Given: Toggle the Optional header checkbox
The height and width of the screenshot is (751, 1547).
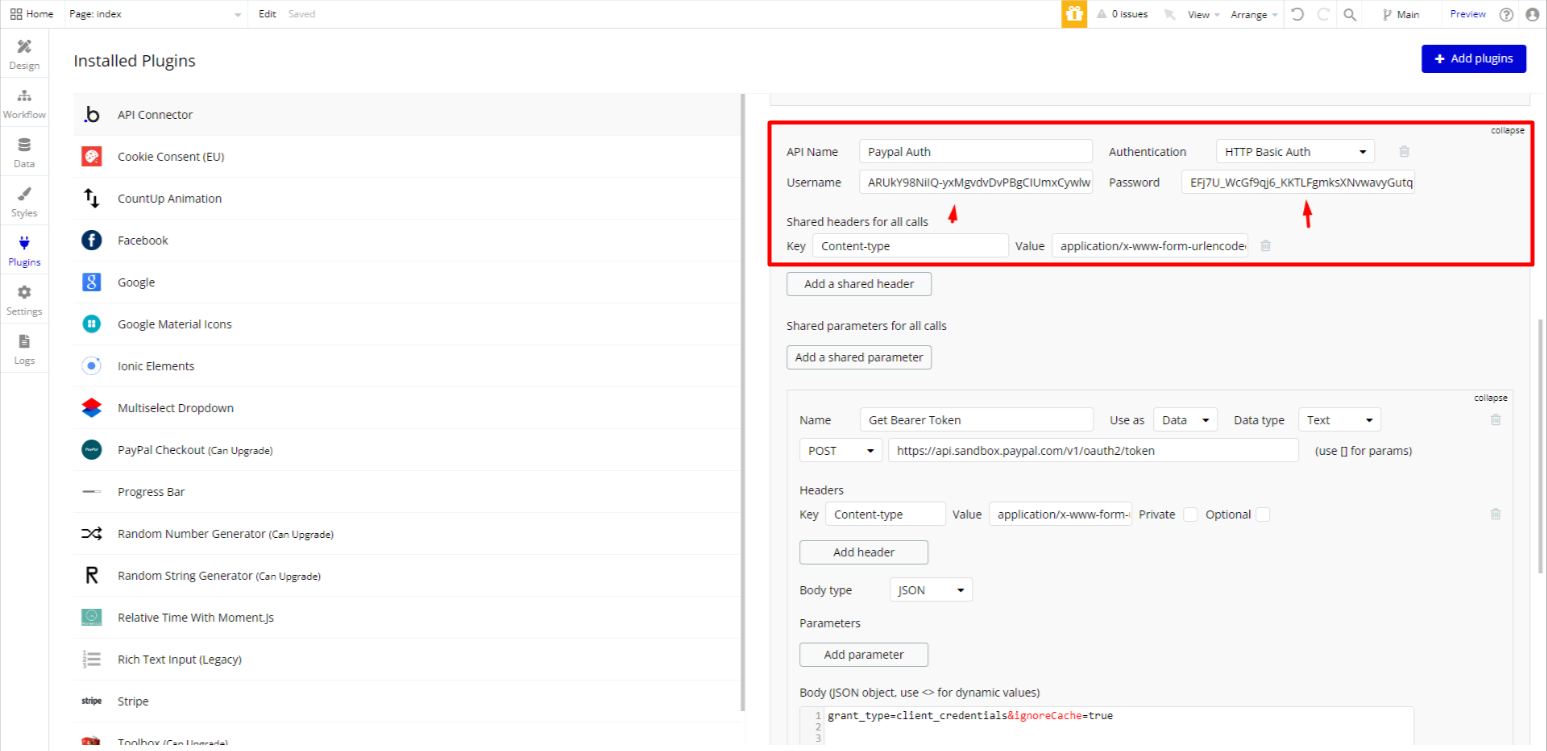Looking at the screenshot, I should [1263, 514].
